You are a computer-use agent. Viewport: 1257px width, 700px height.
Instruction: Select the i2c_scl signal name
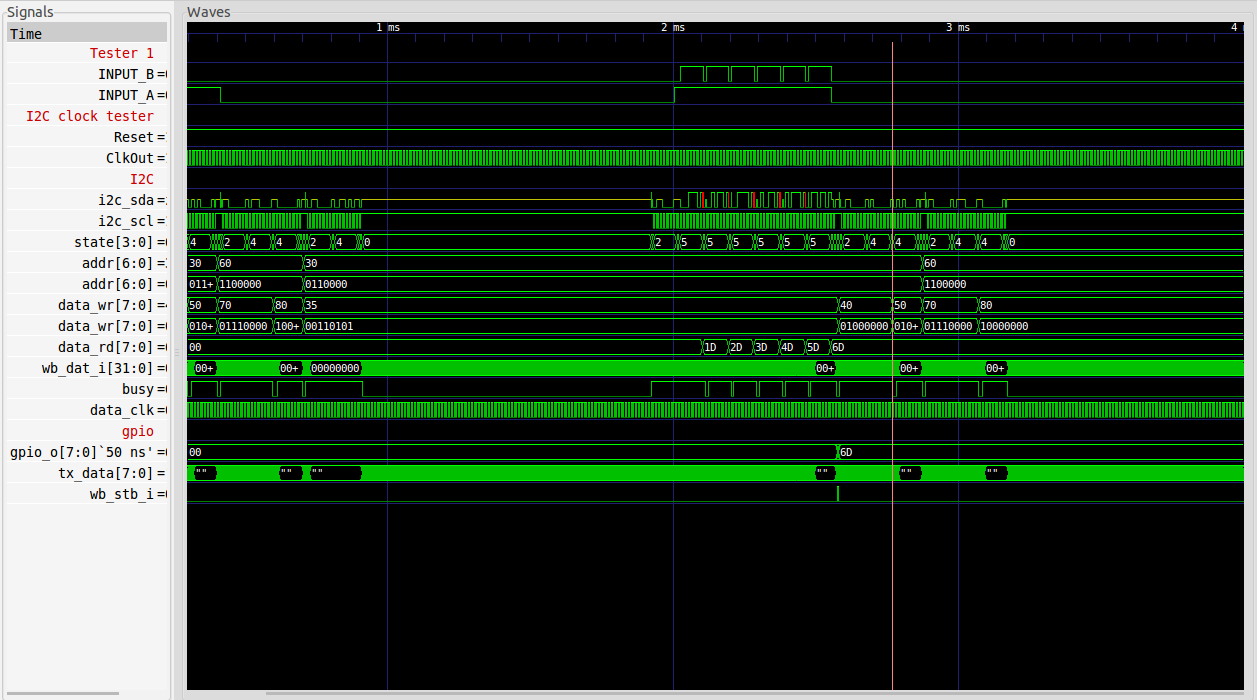click(x=126, y=221)
